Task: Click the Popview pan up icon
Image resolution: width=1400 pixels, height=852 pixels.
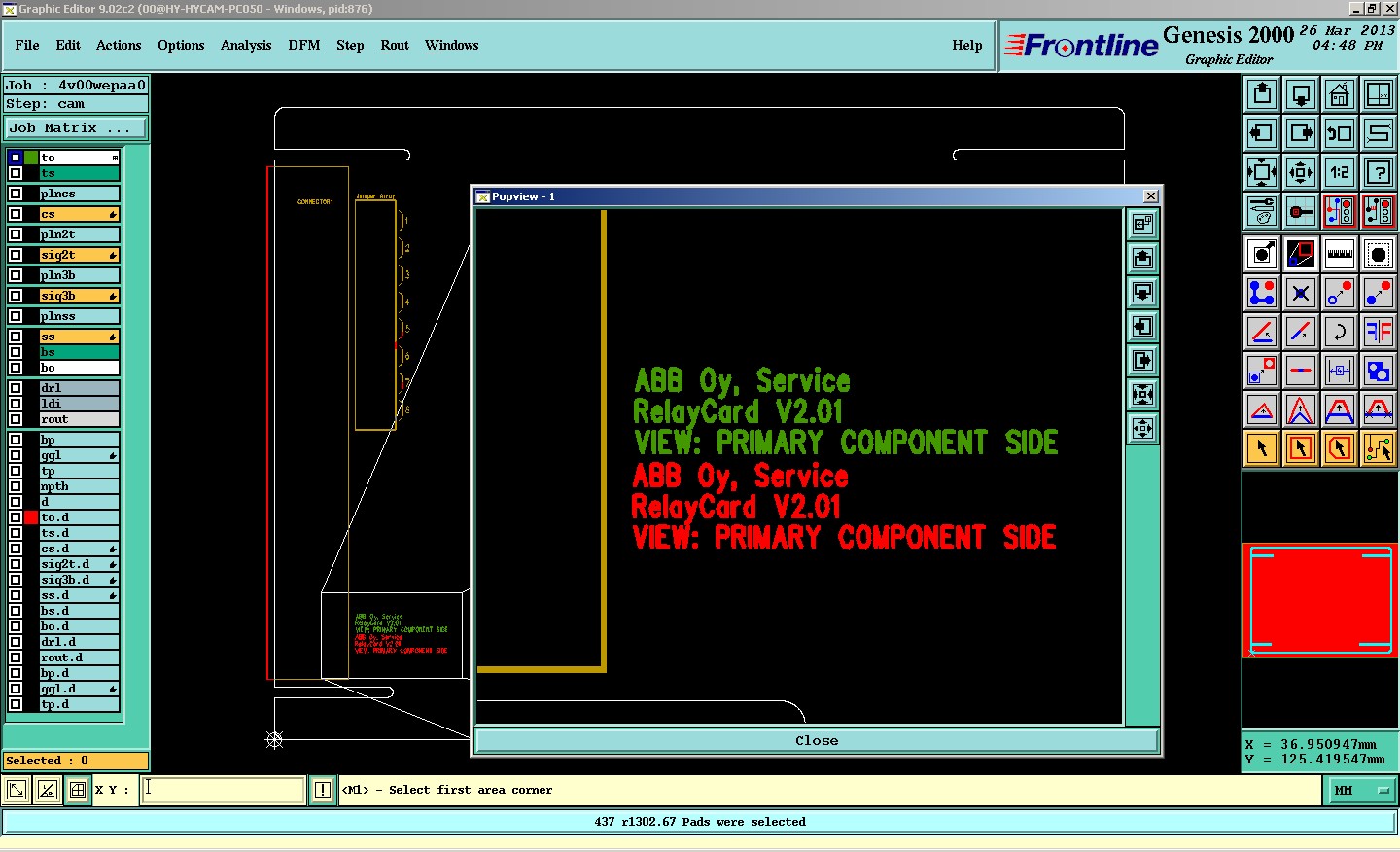Action: coord(1143,259)
